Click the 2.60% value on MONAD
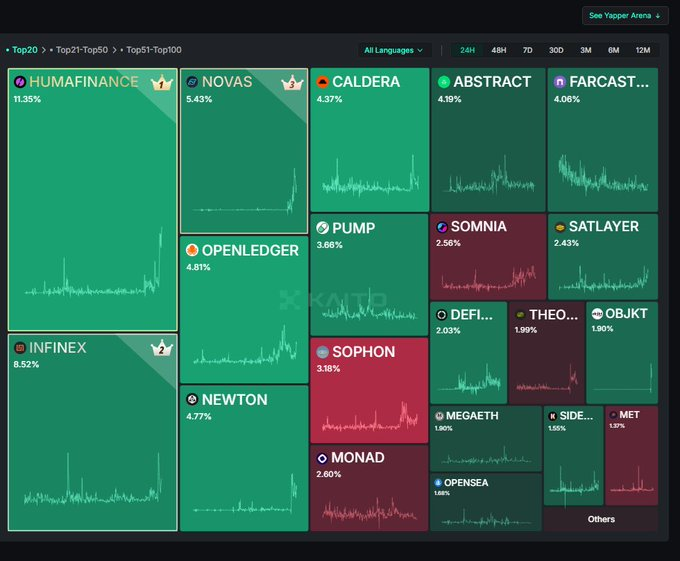This screenshot has width=680, height=561. point(329,474)
